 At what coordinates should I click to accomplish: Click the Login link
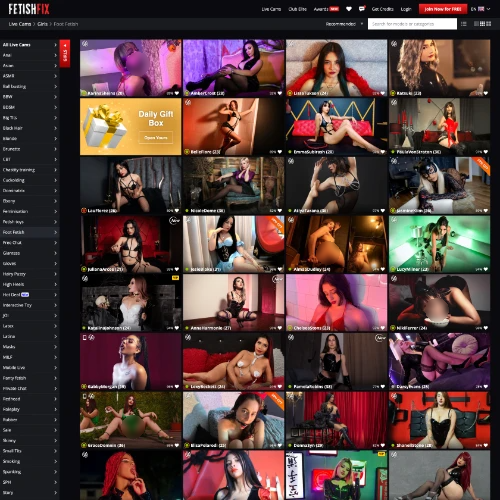click(406, 9)
